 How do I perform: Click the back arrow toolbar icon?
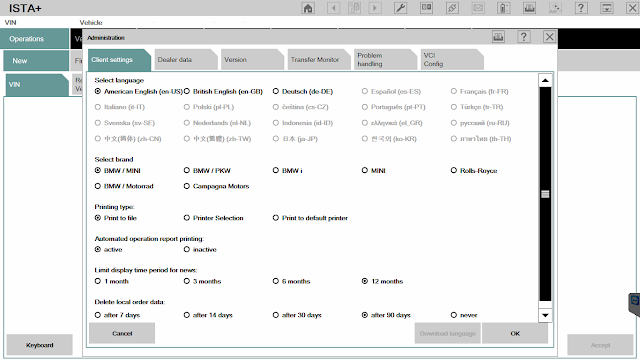(x=333, y=8)
